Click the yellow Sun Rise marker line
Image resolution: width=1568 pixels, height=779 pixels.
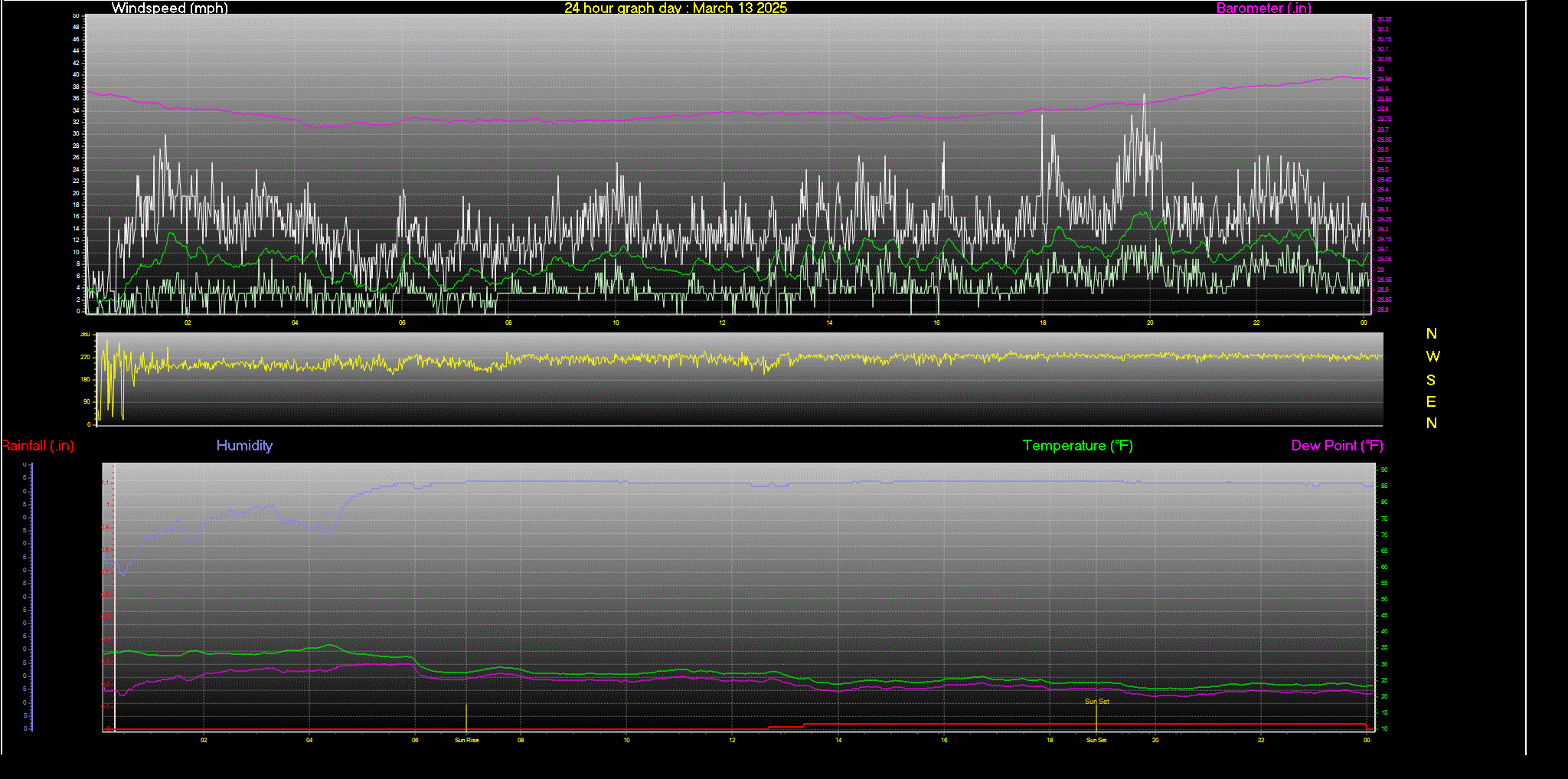coord(466,717)
